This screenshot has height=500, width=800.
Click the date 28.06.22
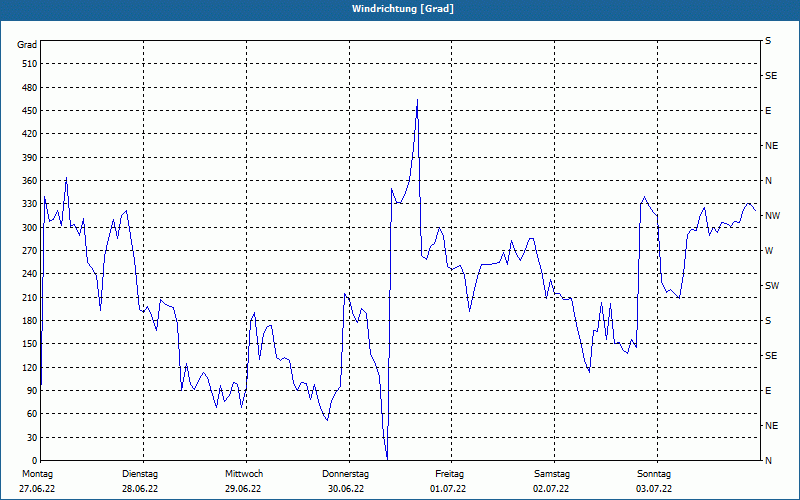click(x=140, y=489)
